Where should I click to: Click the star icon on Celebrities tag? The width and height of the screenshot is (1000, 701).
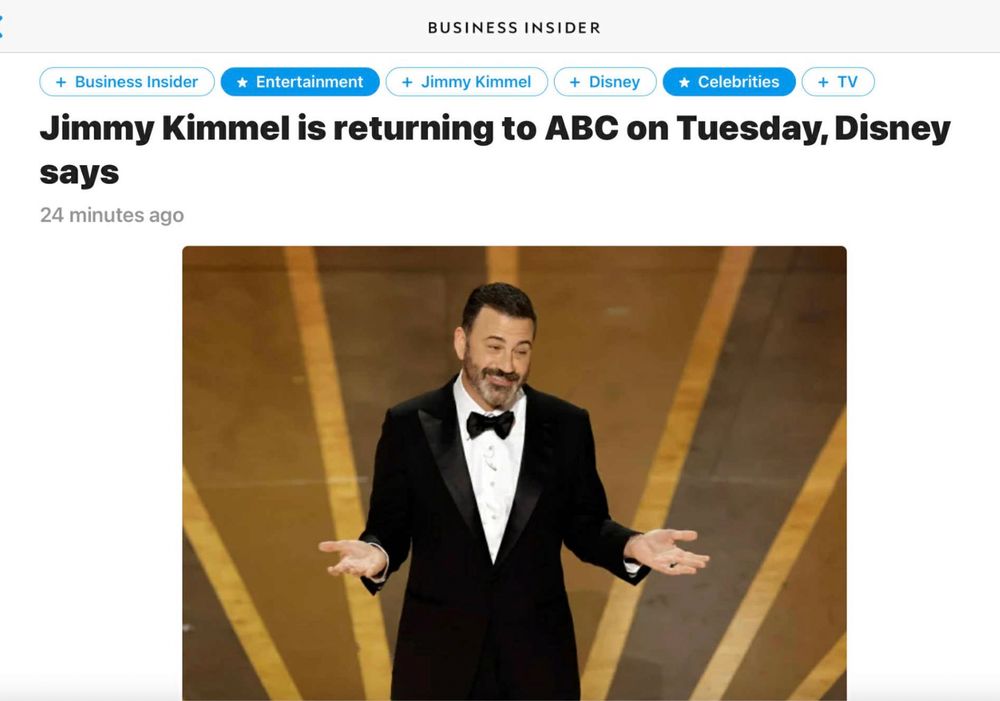click(684, 82)
